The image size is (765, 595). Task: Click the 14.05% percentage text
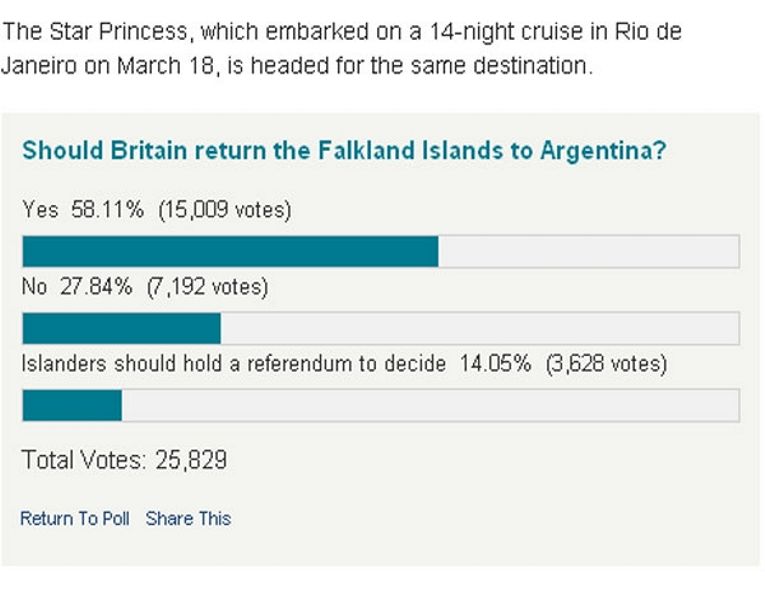coord(495,364)
